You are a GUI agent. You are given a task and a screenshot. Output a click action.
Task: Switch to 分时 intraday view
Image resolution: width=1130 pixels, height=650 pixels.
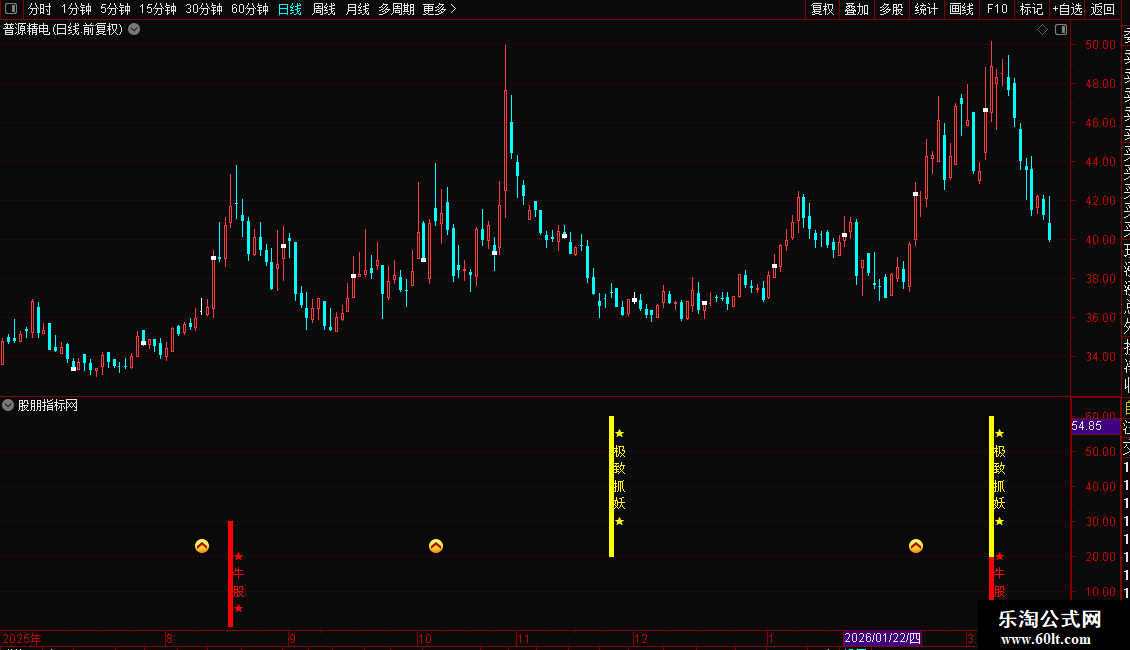(40, 9)
